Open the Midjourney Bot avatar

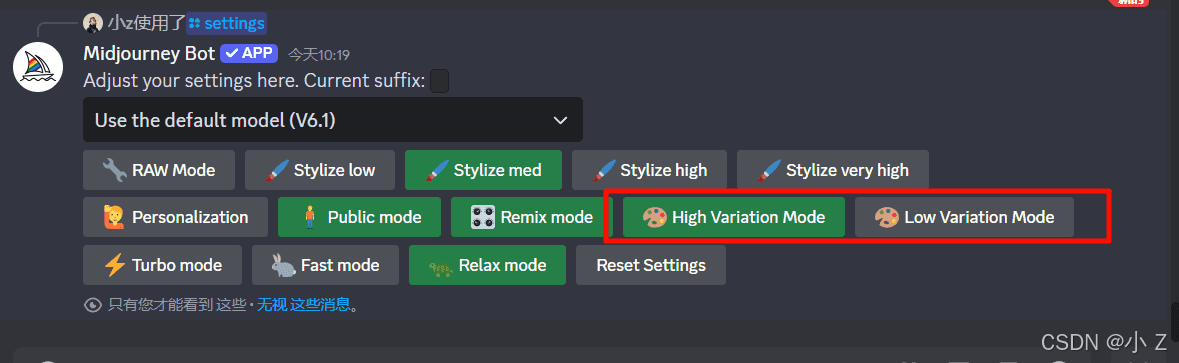(x=38, y=67)
